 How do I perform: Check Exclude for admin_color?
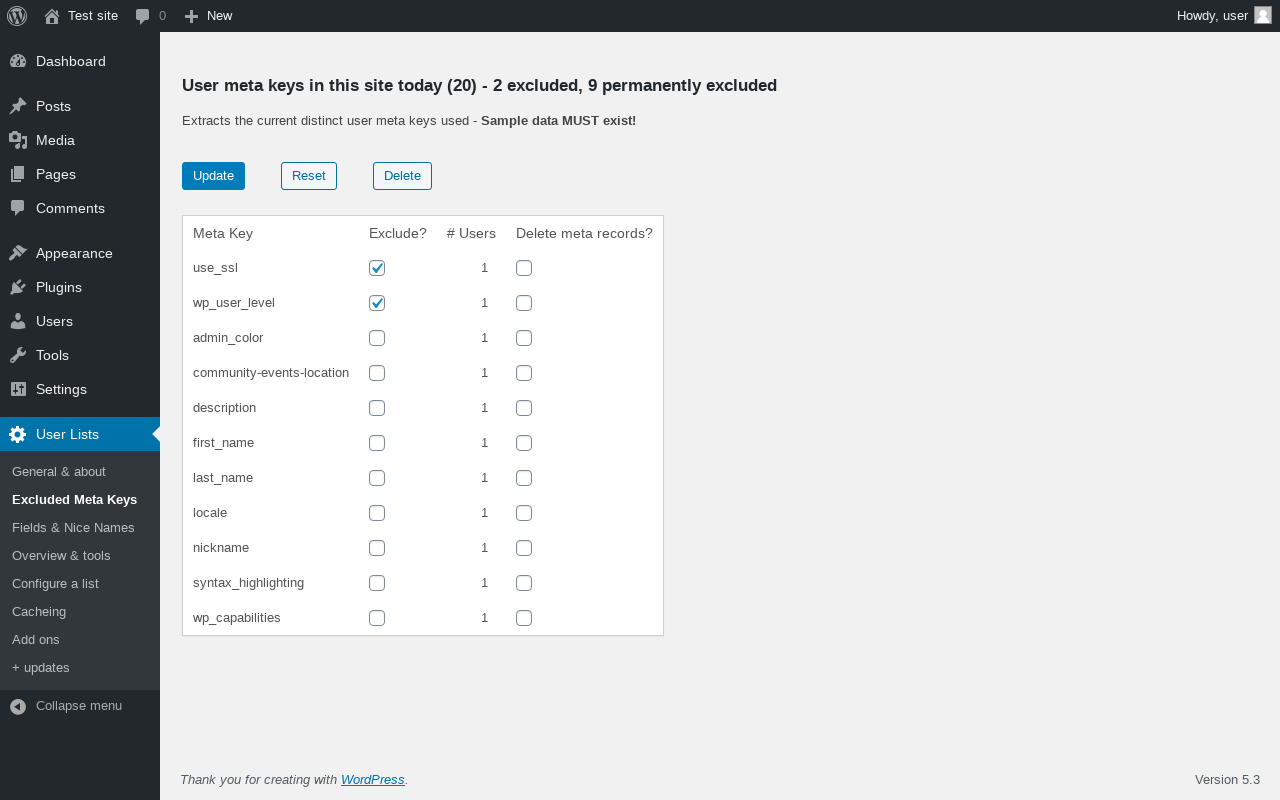(x=377, y=338)
